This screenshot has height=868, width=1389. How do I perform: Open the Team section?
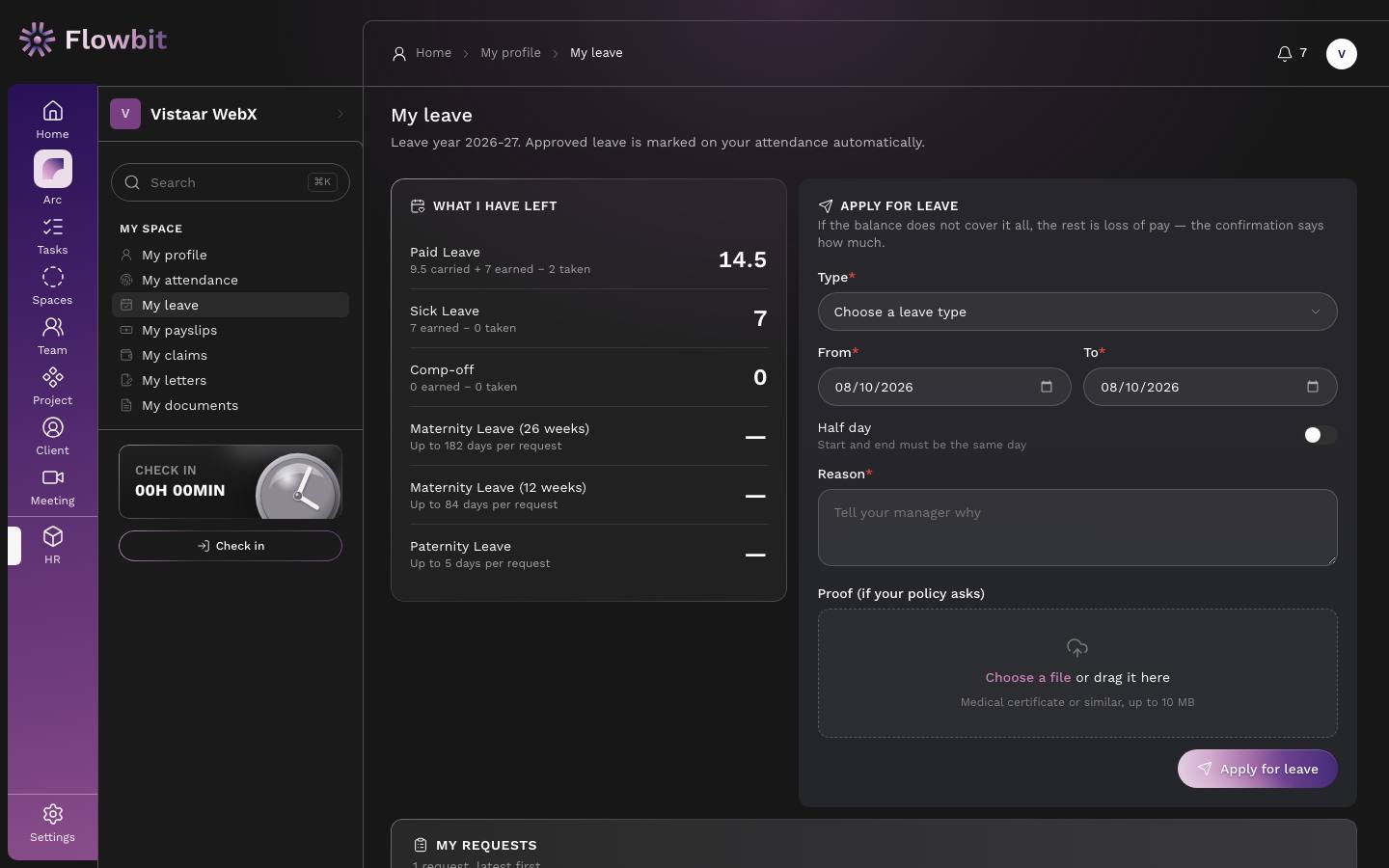tap(52, 337)
